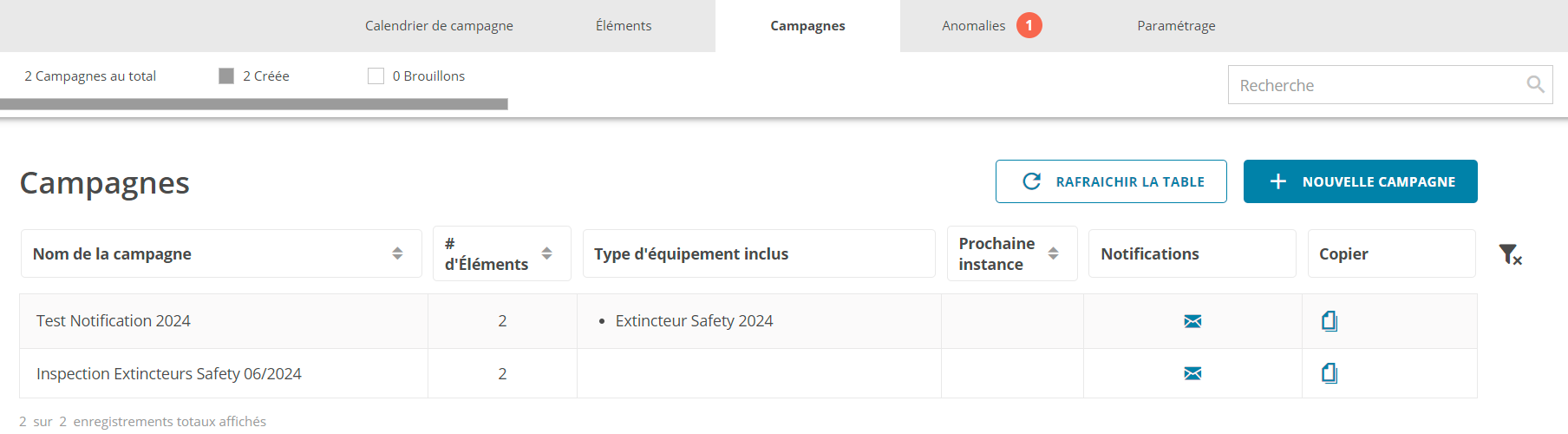1568x434 pixels.
Task: Sort by Prochaine instance column arrows
Action: coord(1053,253)
